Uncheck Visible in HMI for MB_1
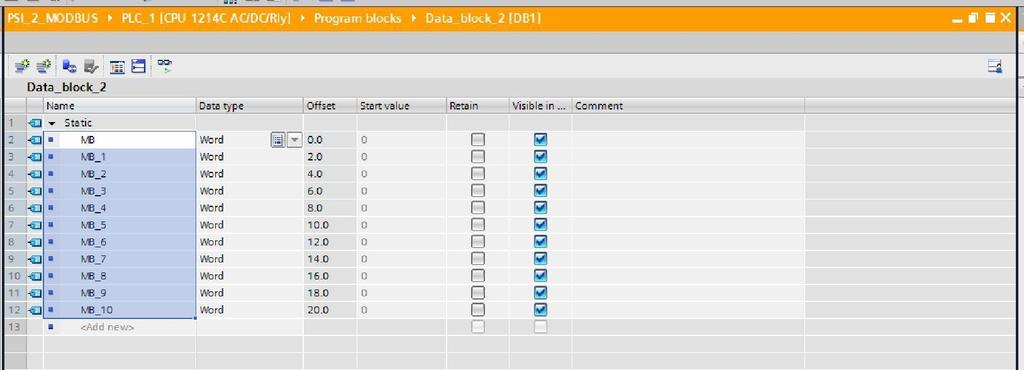 [540, 157]
